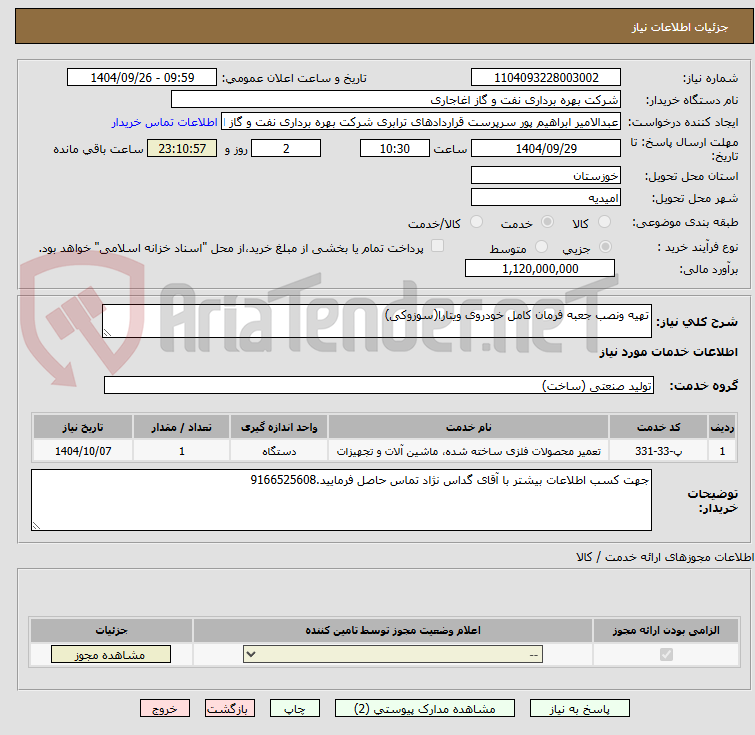The width and height of the screenshot is (755, 735).
Task: Click the کد خدمت column header
Action: (x=658, y=427)
